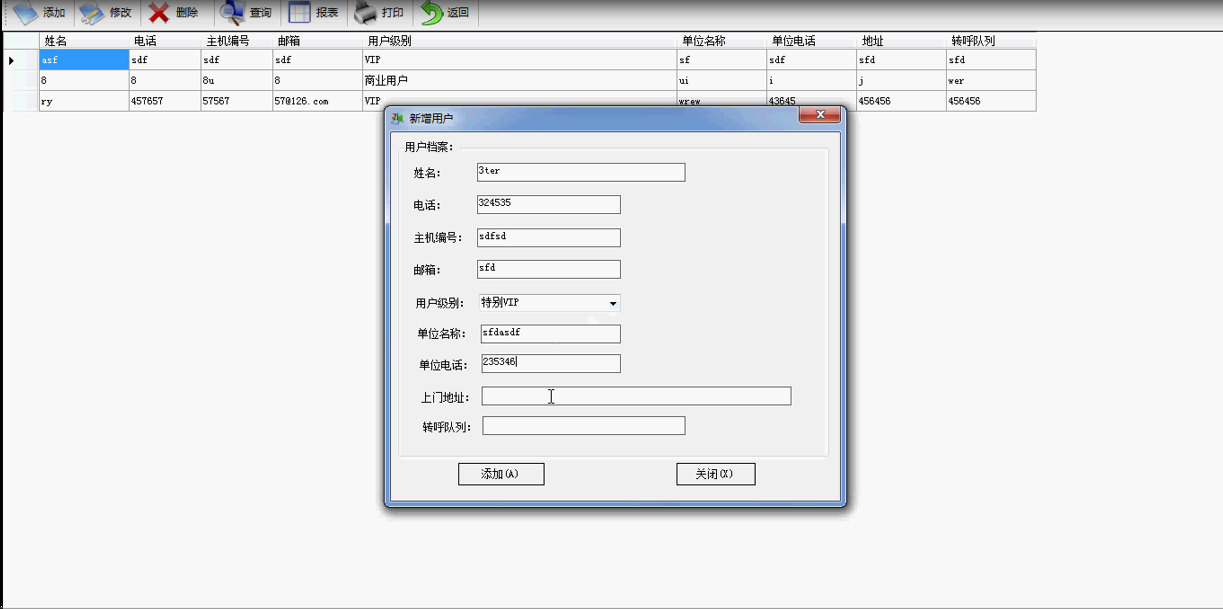The height and width of the screenshot is (609, 1223).
Task: Click the 关闭(X) button in dialog
Action: coord(716,474)
